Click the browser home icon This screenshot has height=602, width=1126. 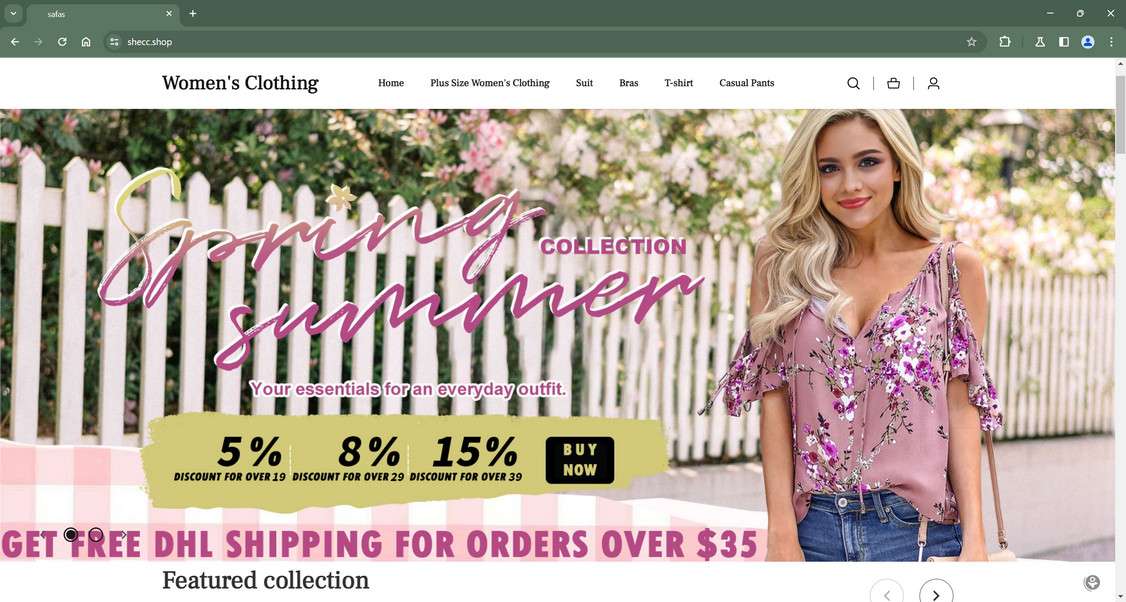(85, 42)
